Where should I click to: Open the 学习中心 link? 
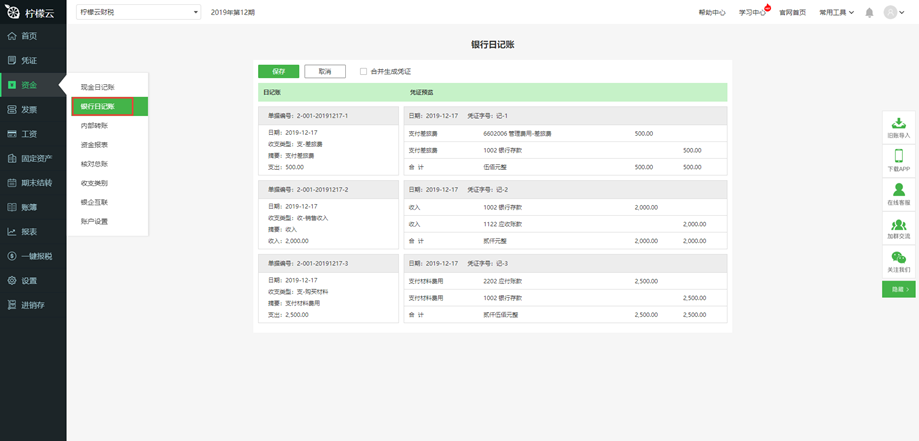753,12
